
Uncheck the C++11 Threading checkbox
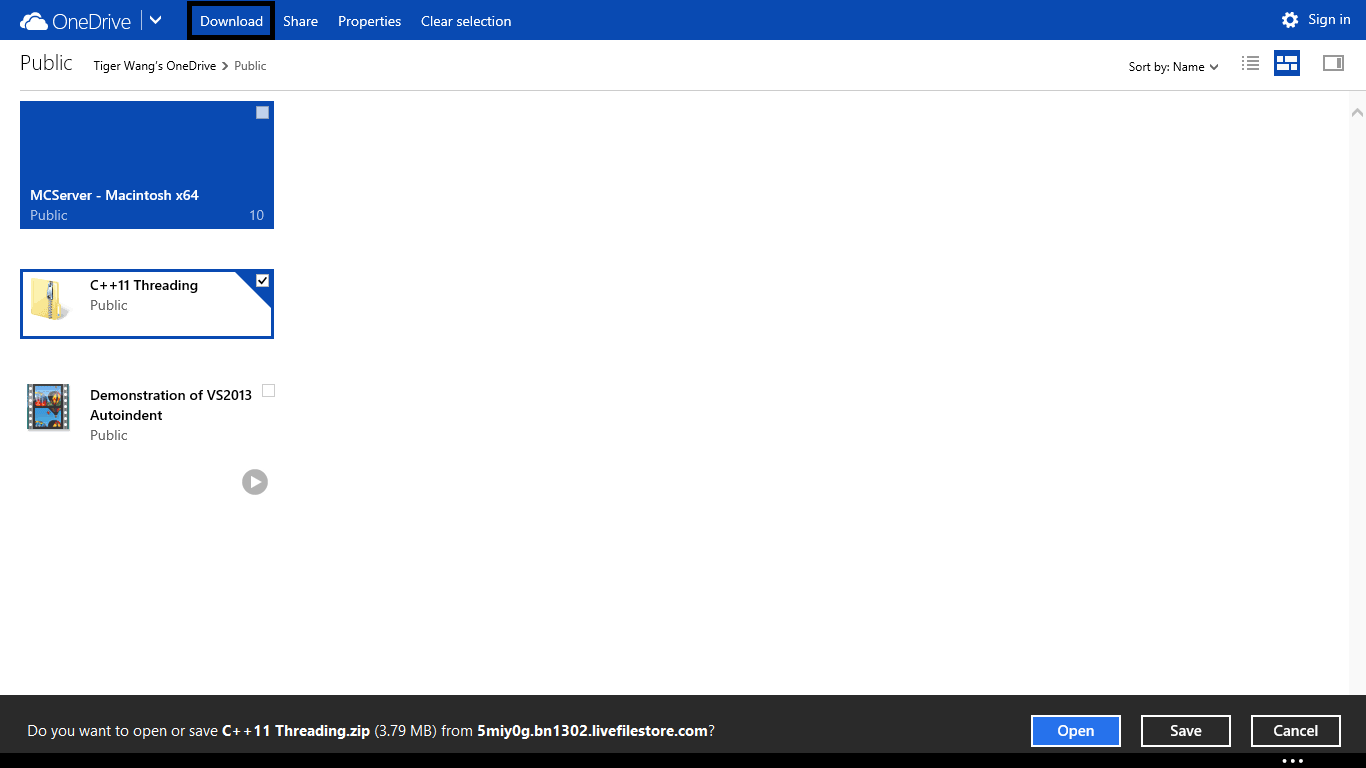tap(262, 281)
